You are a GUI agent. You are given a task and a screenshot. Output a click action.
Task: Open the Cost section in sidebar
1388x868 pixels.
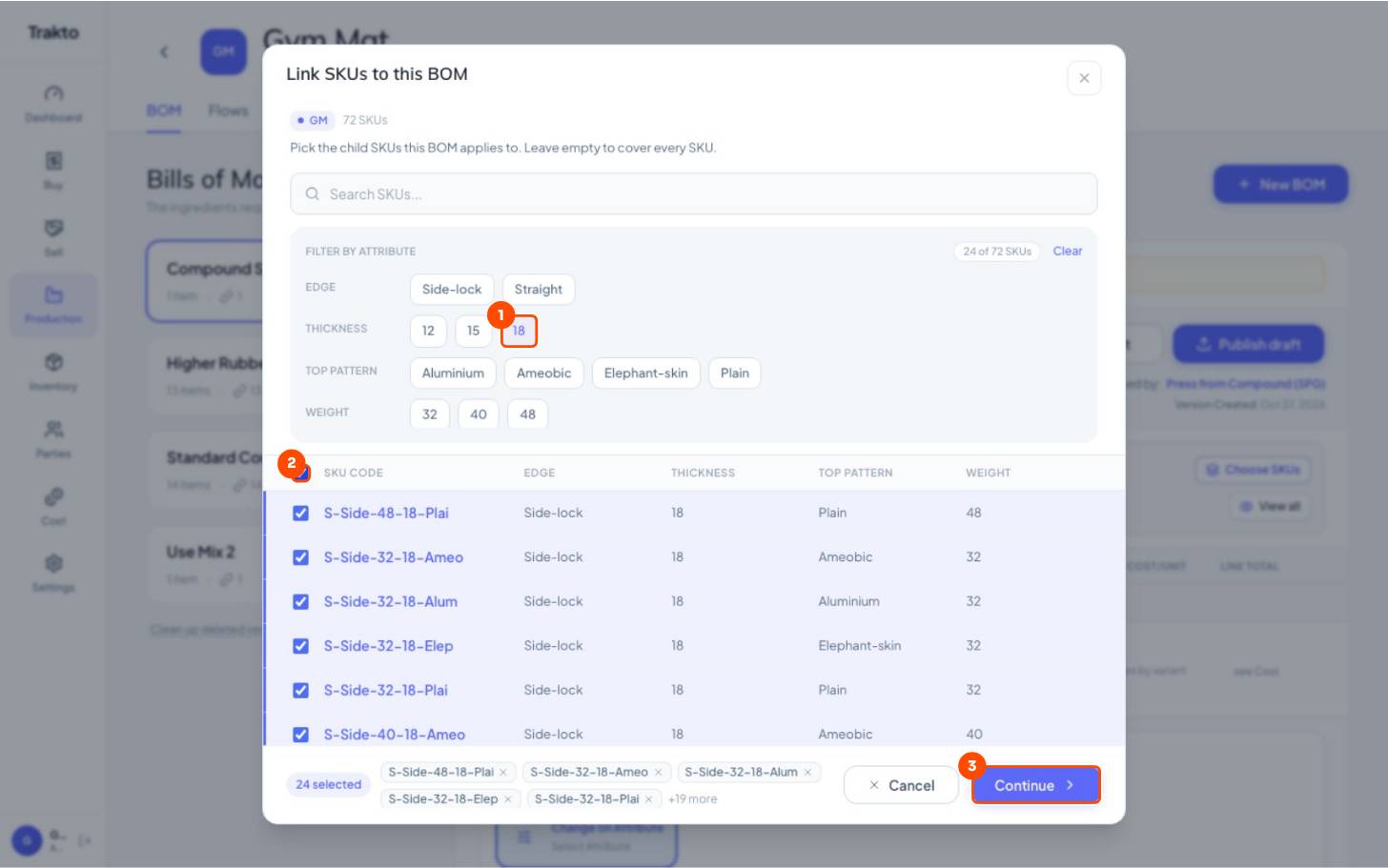coord(53,507)
